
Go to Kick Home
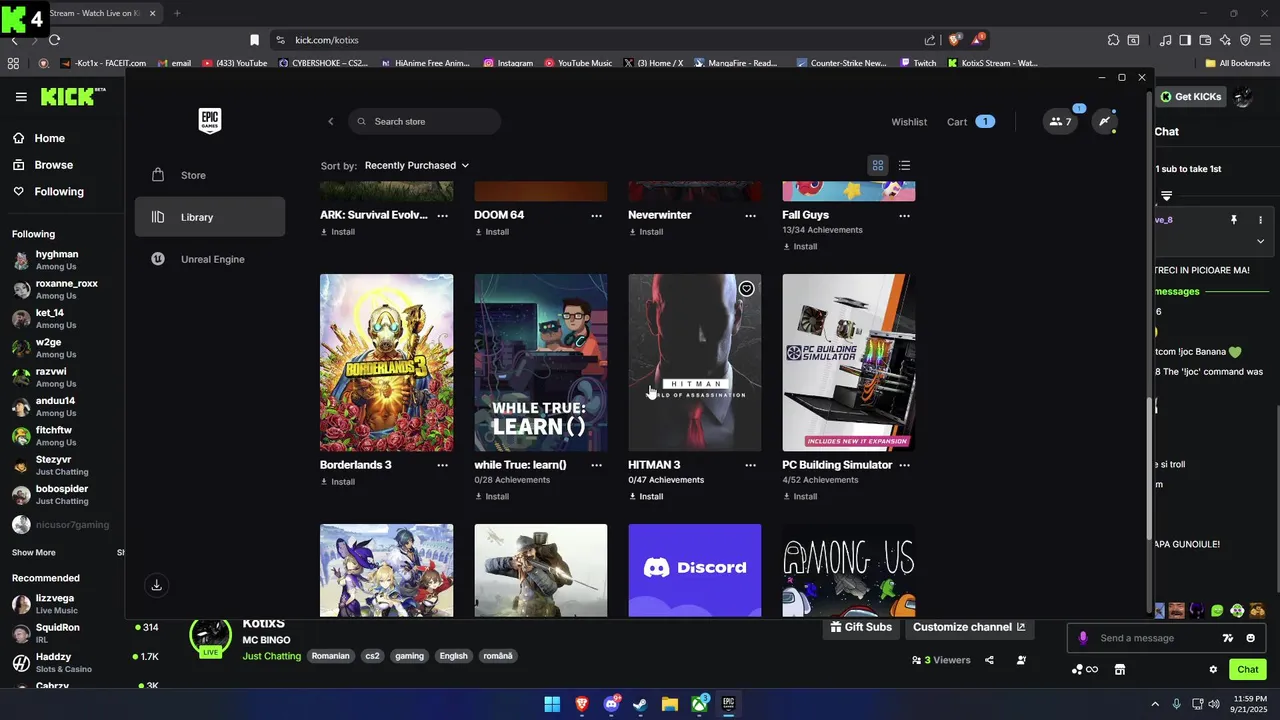tap(38, 138)
